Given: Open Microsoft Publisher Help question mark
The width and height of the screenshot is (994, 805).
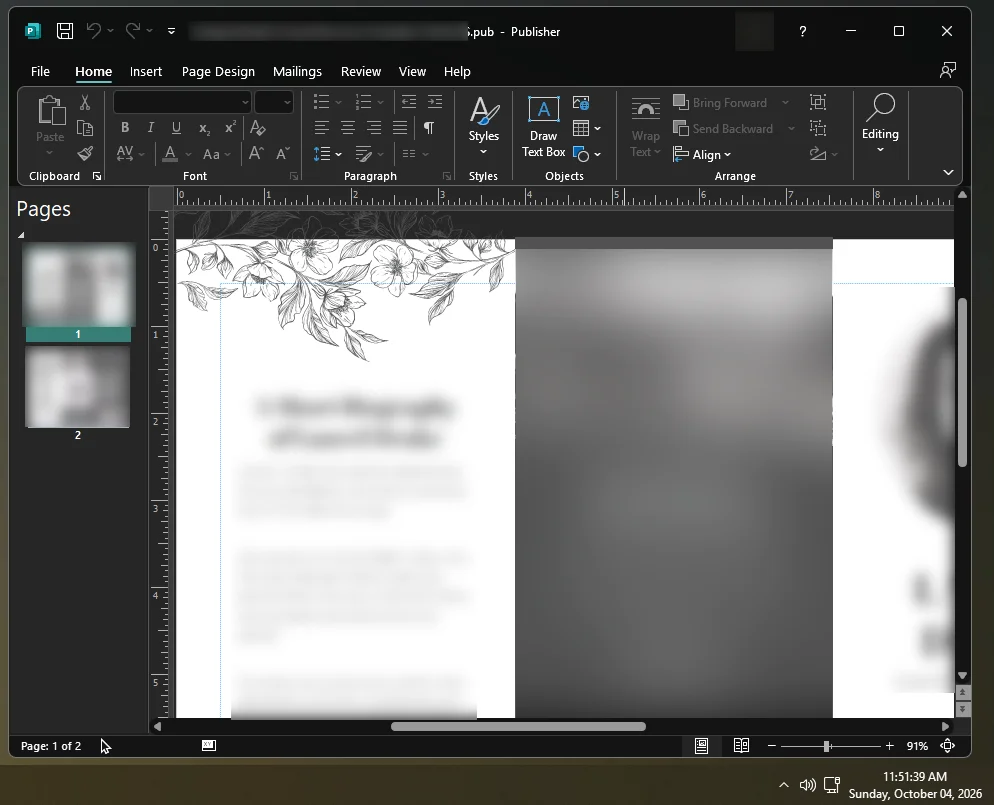Looking at the screenshot, I should pyautogui.click(x=803, y=31).
